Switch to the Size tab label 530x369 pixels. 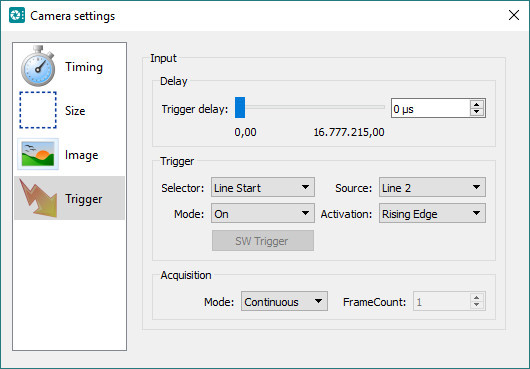[x=75, y=111]
